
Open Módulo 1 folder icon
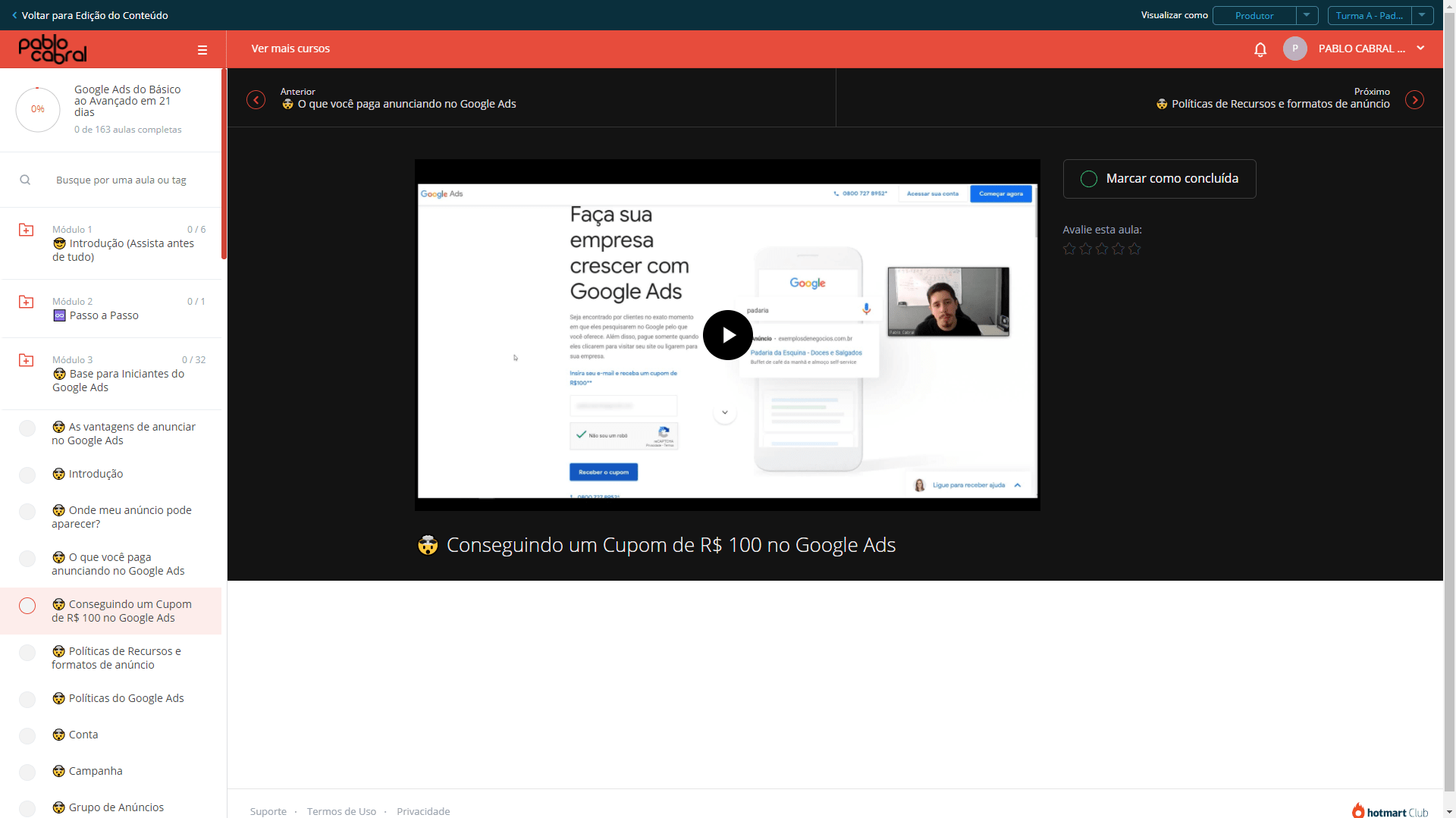coord(27,230)
